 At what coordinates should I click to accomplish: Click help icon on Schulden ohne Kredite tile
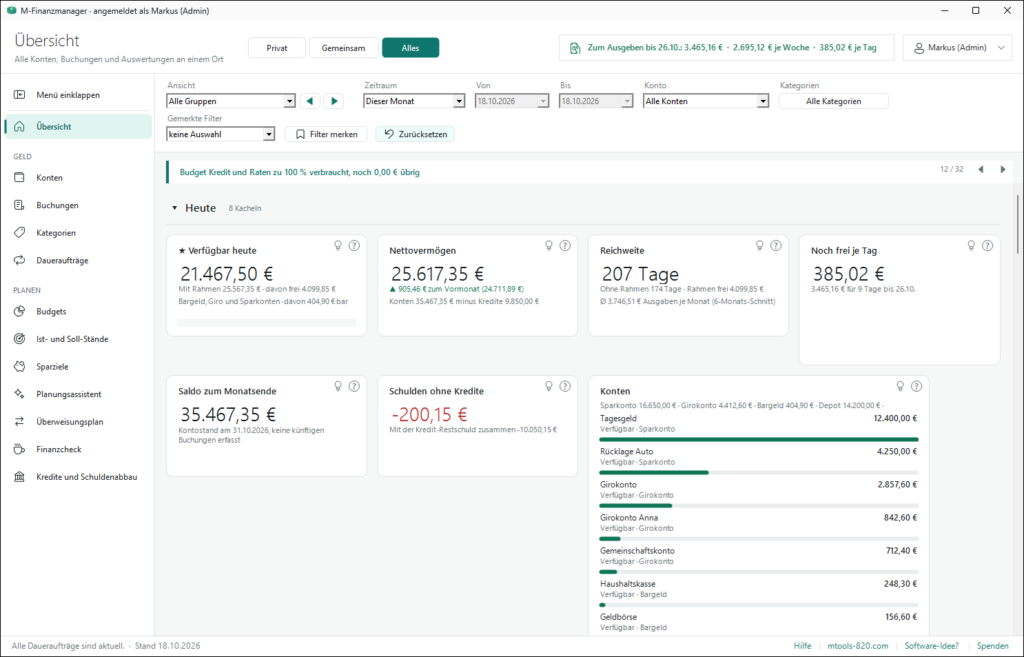click(x=565, y=386)
